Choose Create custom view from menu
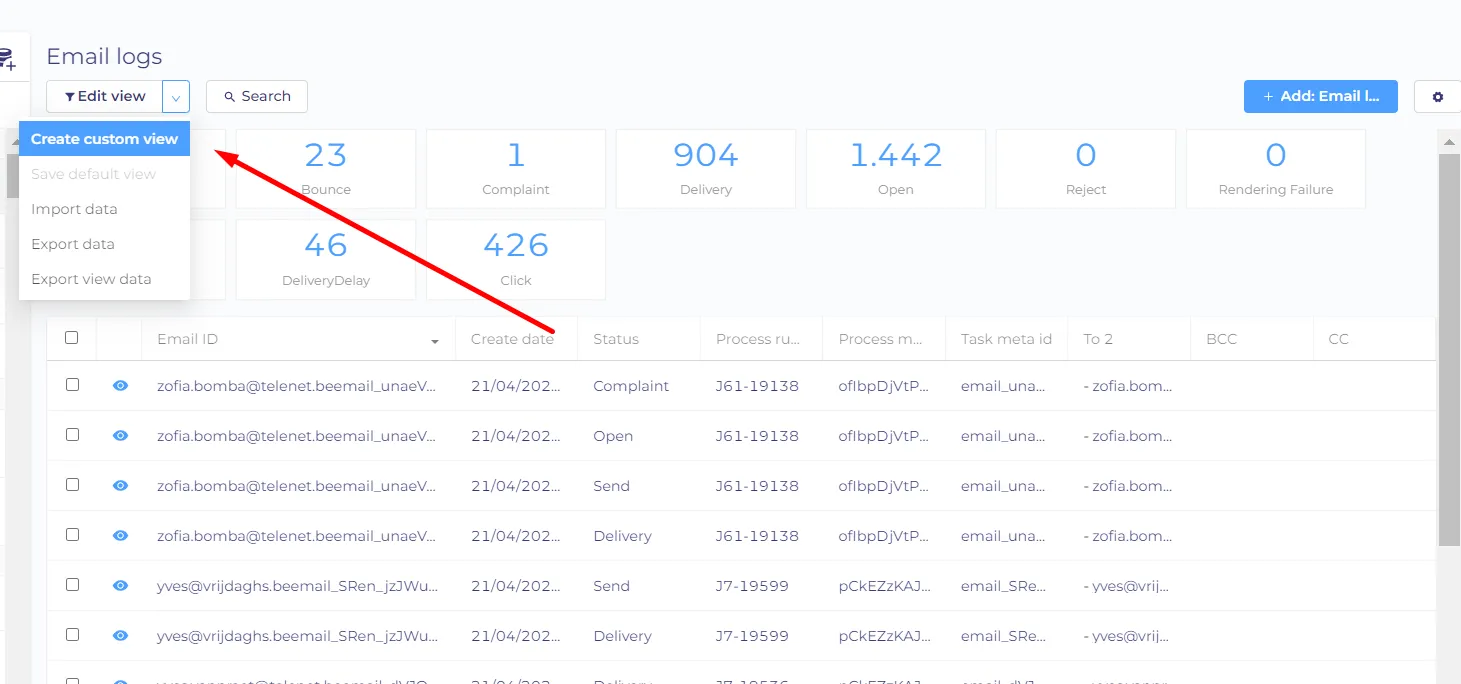The image size is (1461, 684). point(104,139)
